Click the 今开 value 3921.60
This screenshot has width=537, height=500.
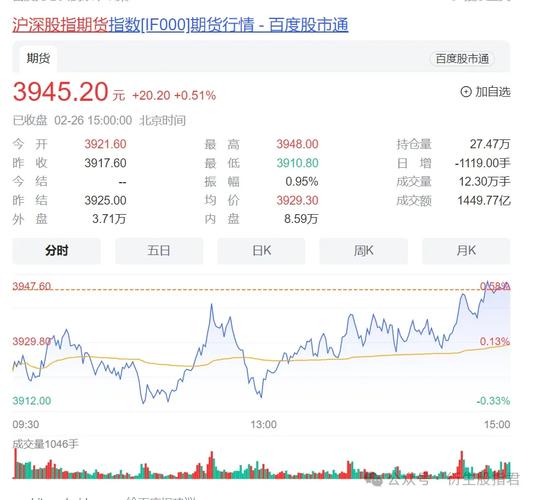click(x=105, y=144)
